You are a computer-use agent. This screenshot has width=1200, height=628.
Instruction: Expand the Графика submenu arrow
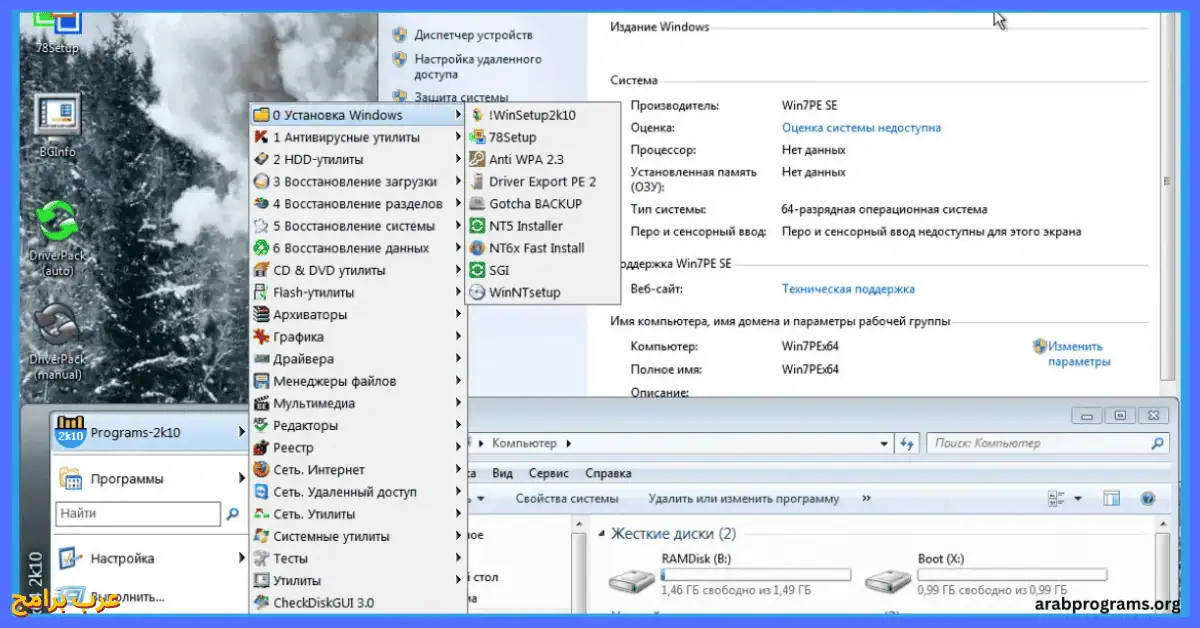pos(459,337)
